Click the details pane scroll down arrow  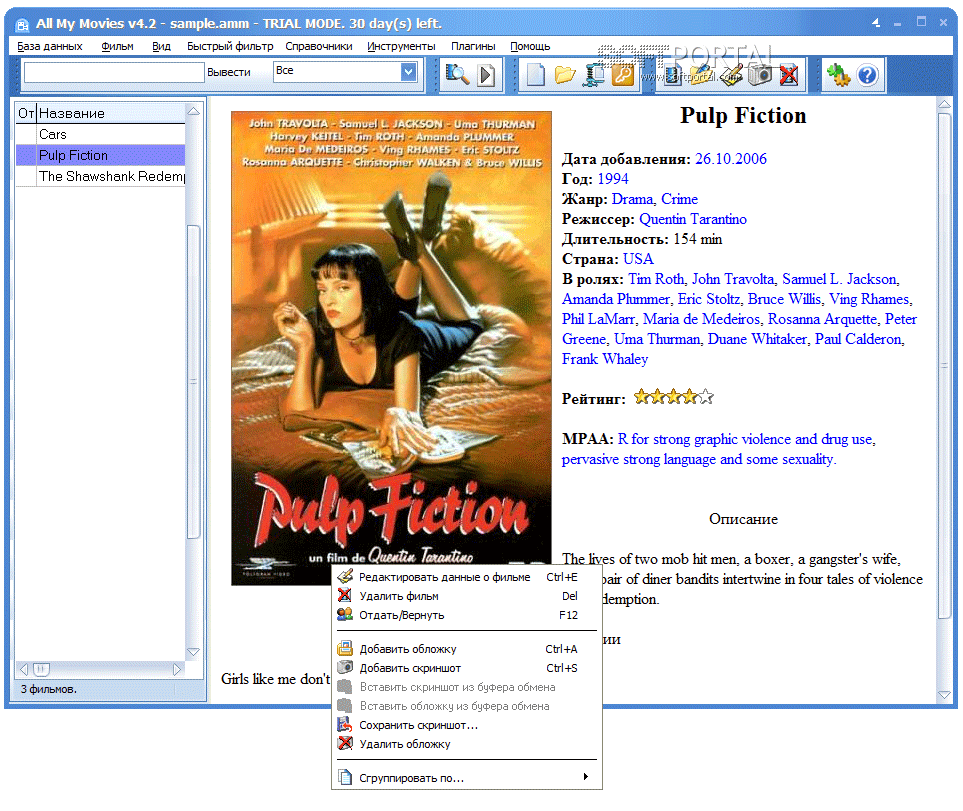click(945, 695)
